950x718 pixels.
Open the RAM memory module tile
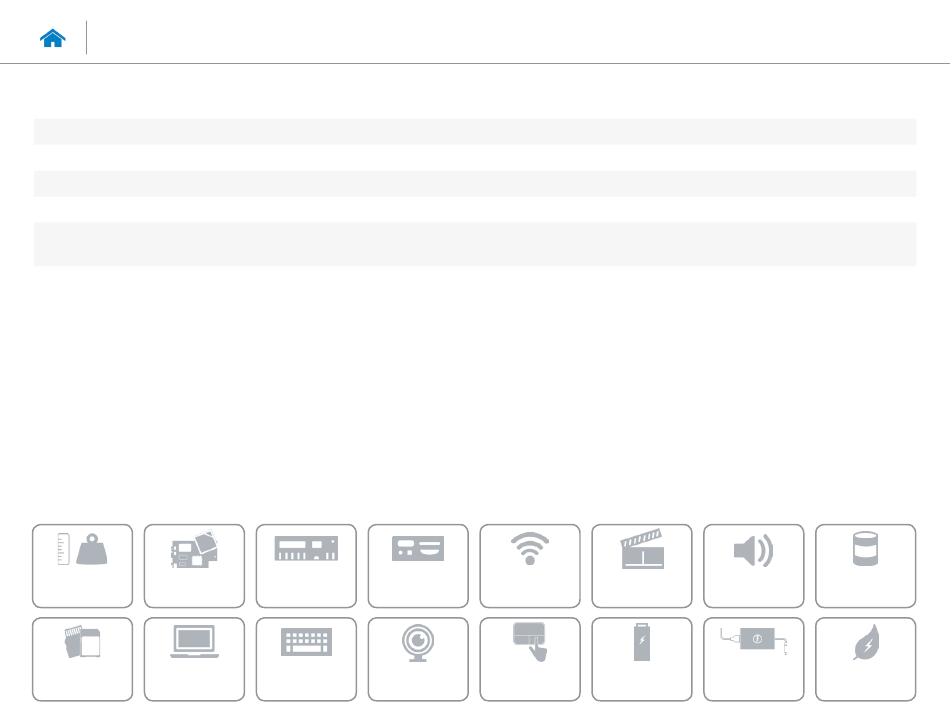point(306,566)
